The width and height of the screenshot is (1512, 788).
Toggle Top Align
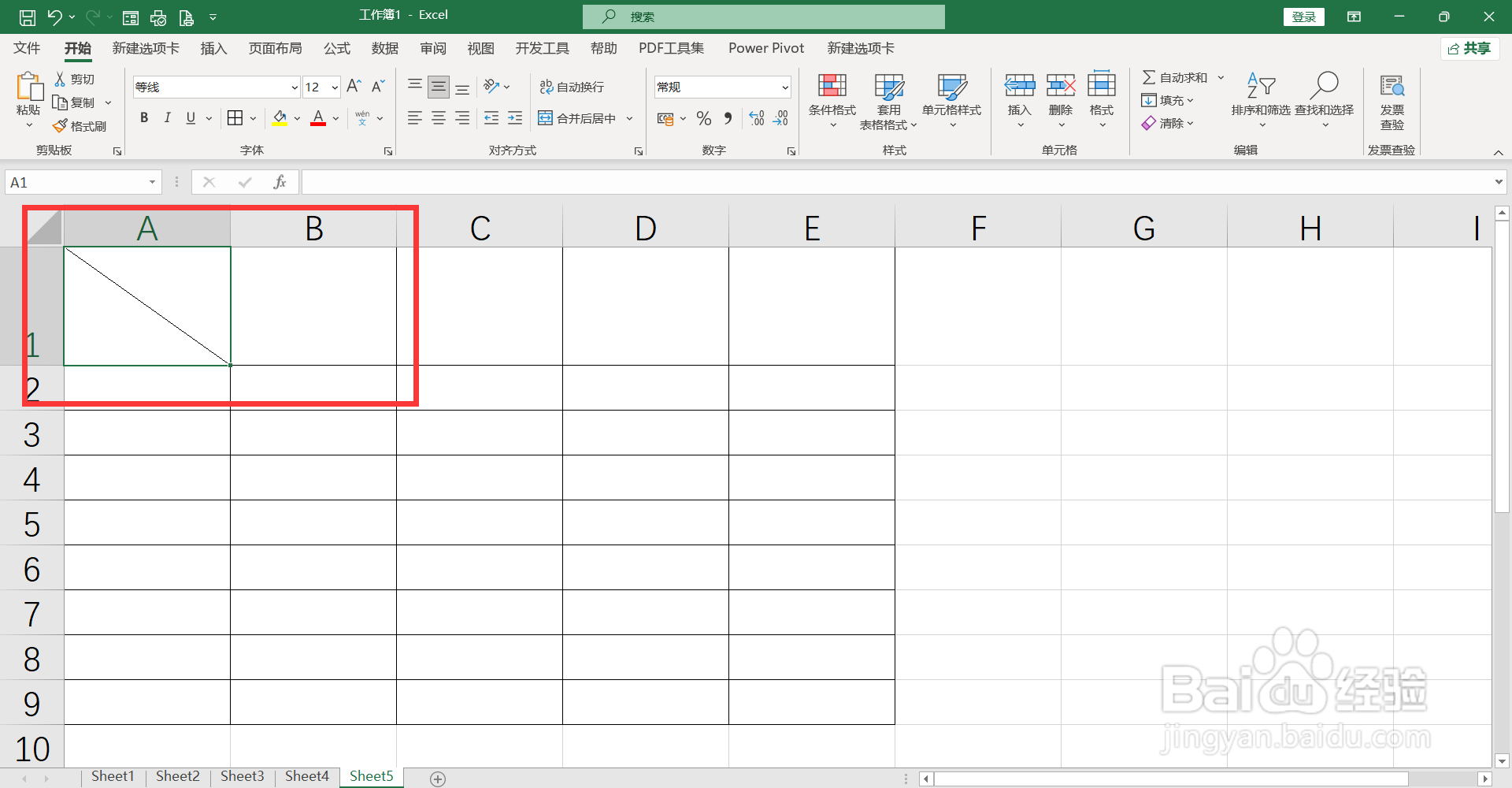[415, 86]
